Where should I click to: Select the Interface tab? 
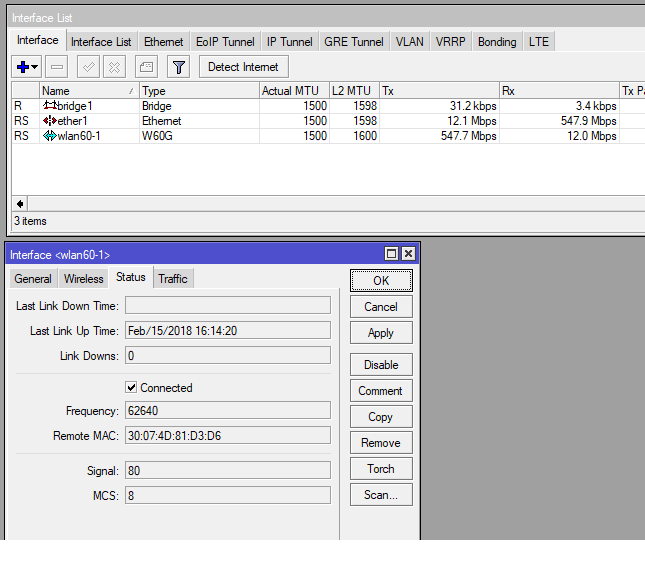pos(37,40)
